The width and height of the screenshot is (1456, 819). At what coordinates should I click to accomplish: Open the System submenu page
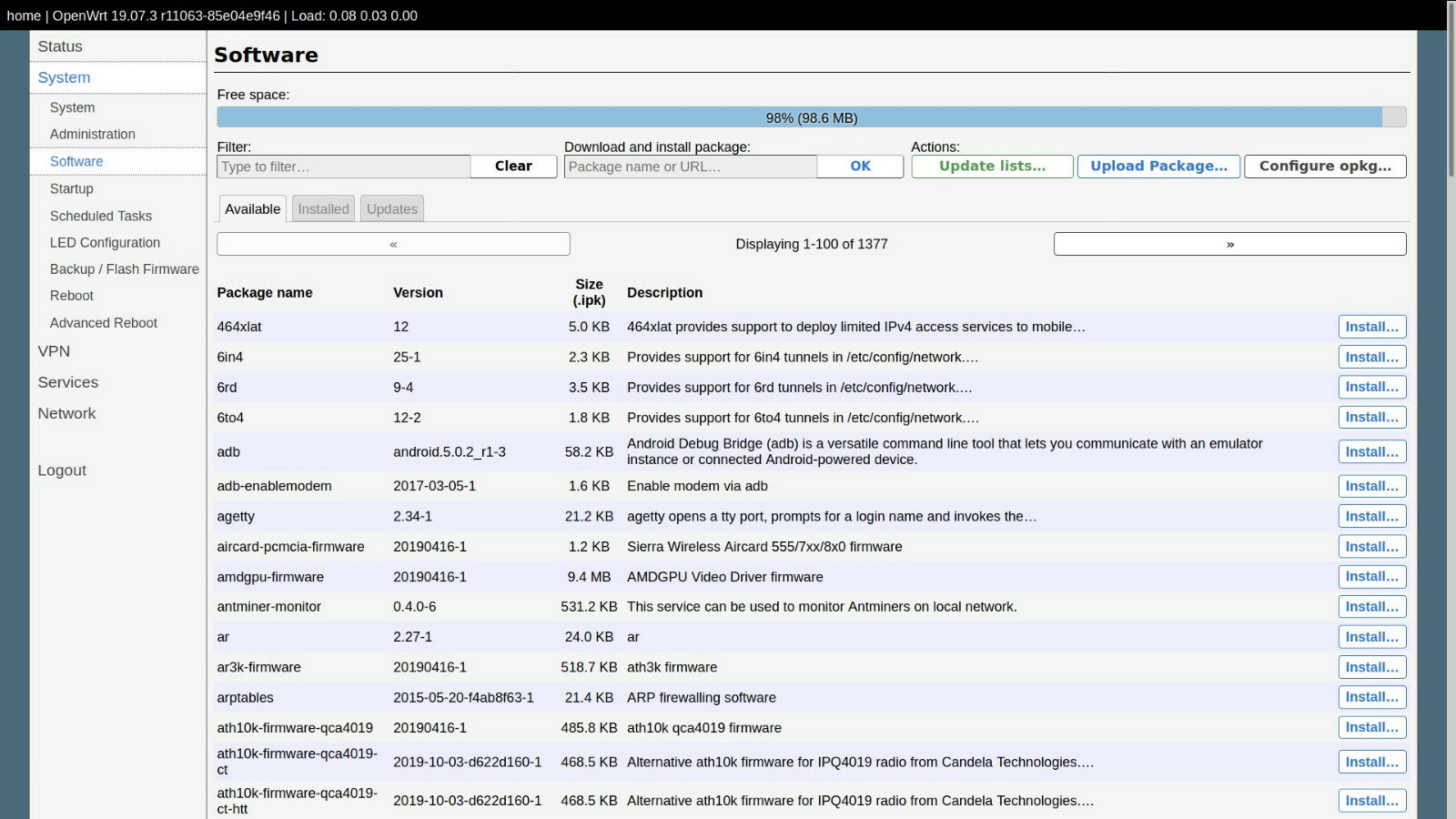72,107
